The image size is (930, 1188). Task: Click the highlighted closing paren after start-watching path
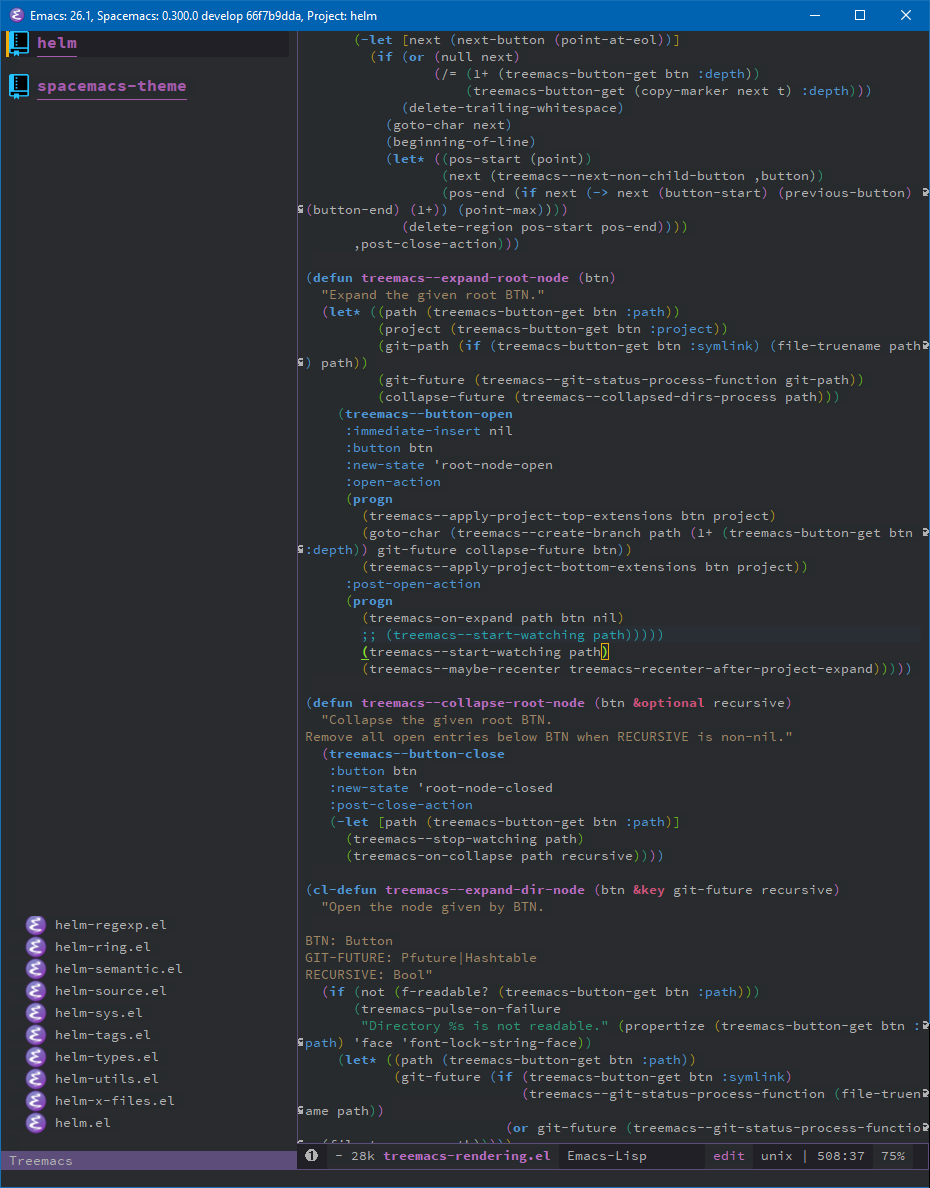coord(605,652)
